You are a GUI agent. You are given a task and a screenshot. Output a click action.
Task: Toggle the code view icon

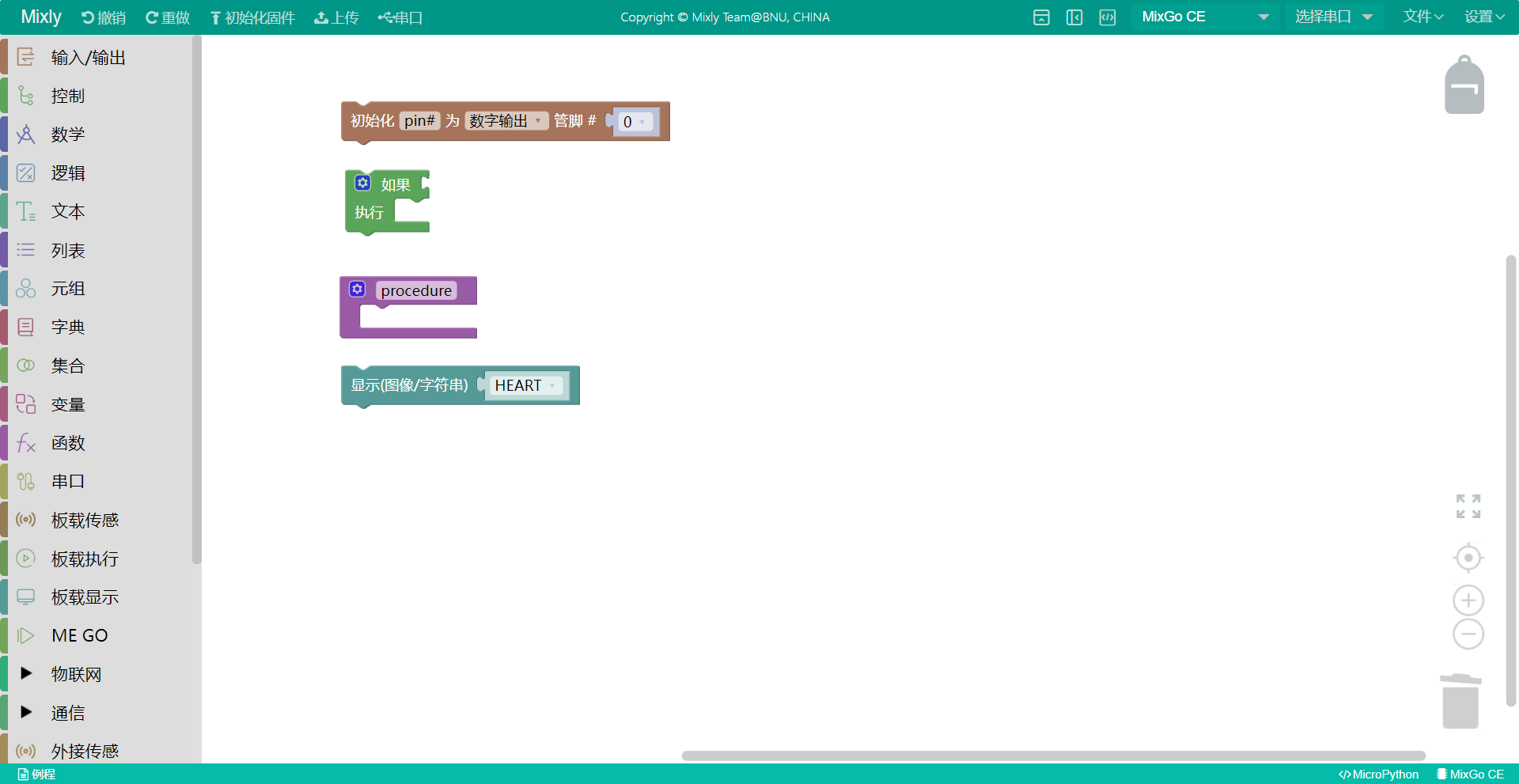pos(1108,17)
